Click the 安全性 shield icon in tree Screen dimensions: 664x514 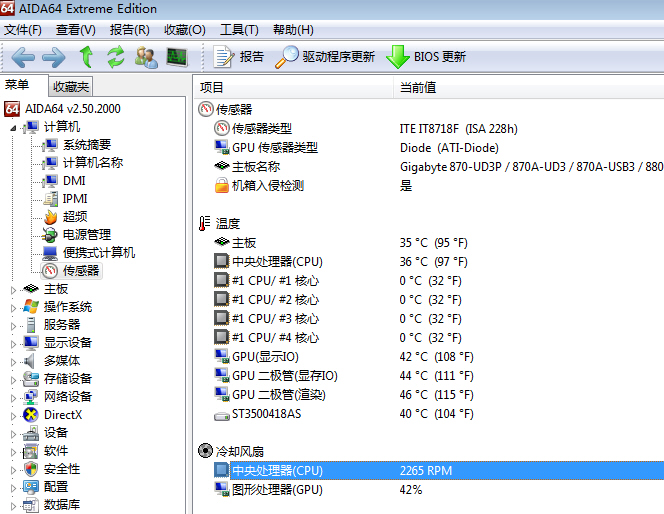click(30, 469)
